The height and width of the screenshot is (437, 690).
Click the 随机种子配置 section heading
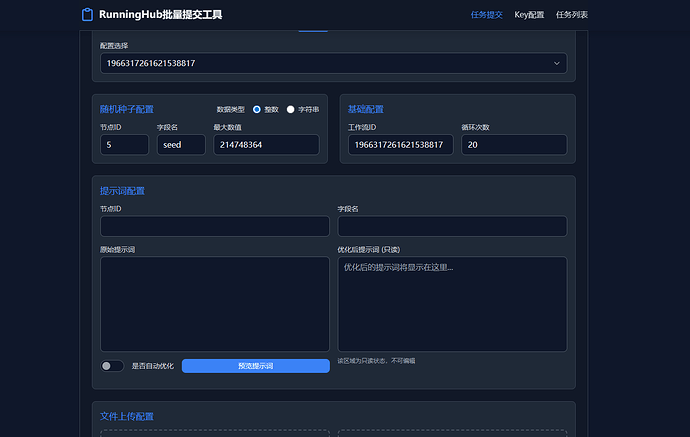pyautogui.click(x=127, y=109)
